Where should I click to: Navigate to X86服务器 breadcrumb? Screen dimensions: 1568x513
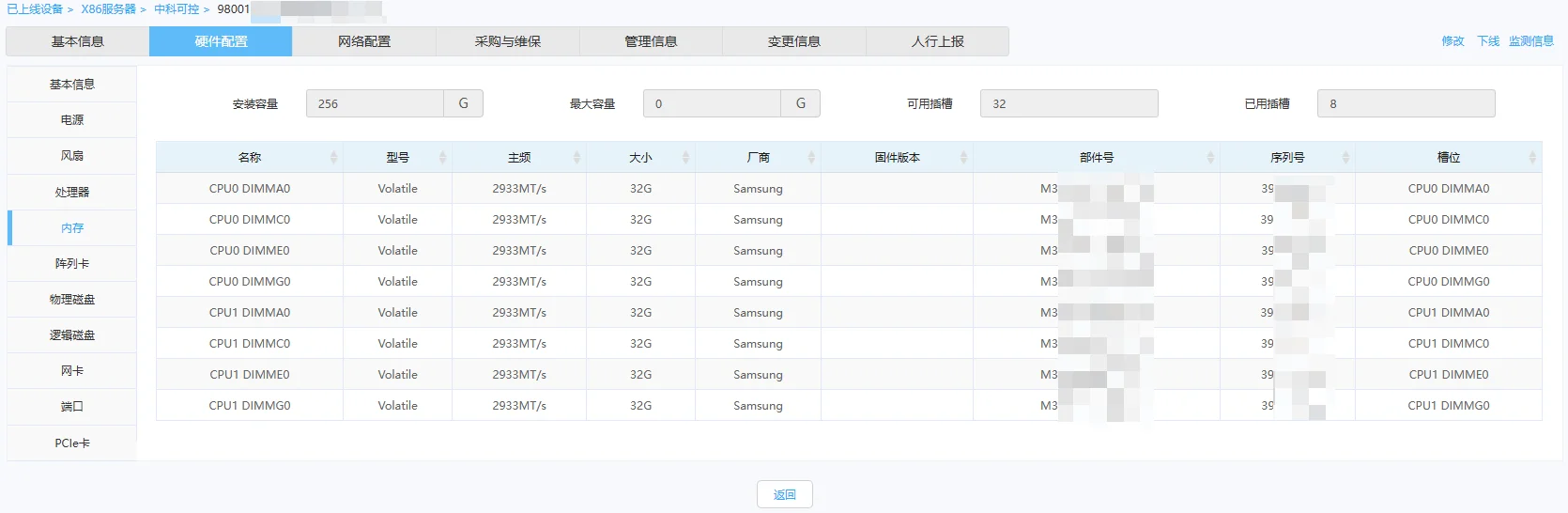pyautogui.click(x=108, y=9)
